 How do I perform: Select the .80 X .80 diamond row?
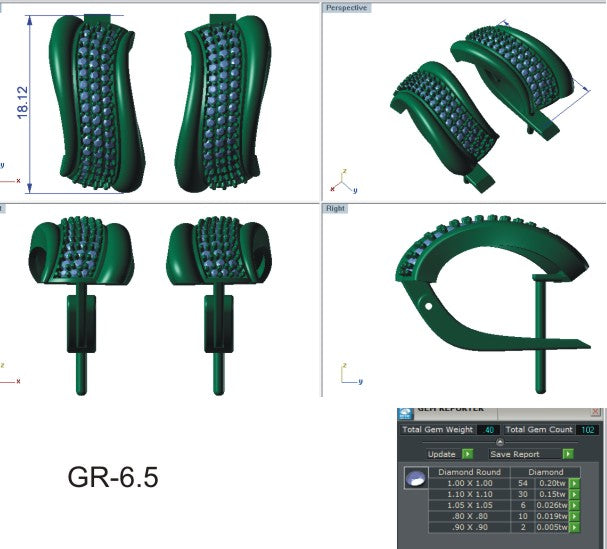coord(468,516)
